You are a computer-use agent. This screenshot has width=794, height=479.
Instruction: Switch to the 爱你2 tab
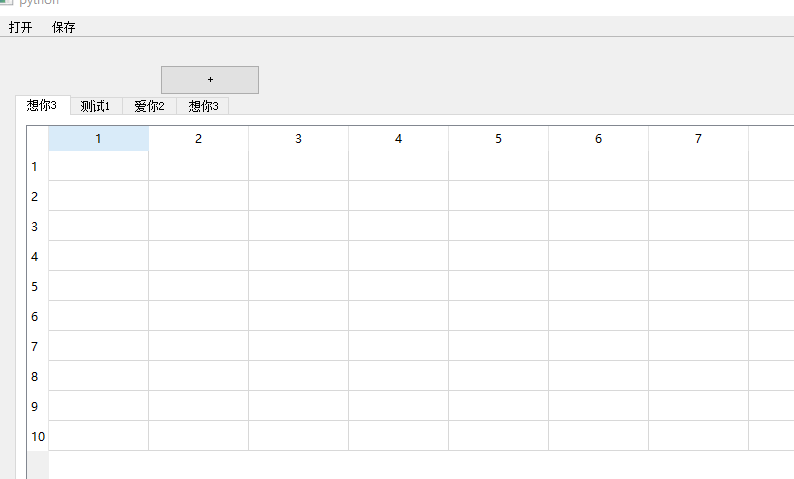149,106
